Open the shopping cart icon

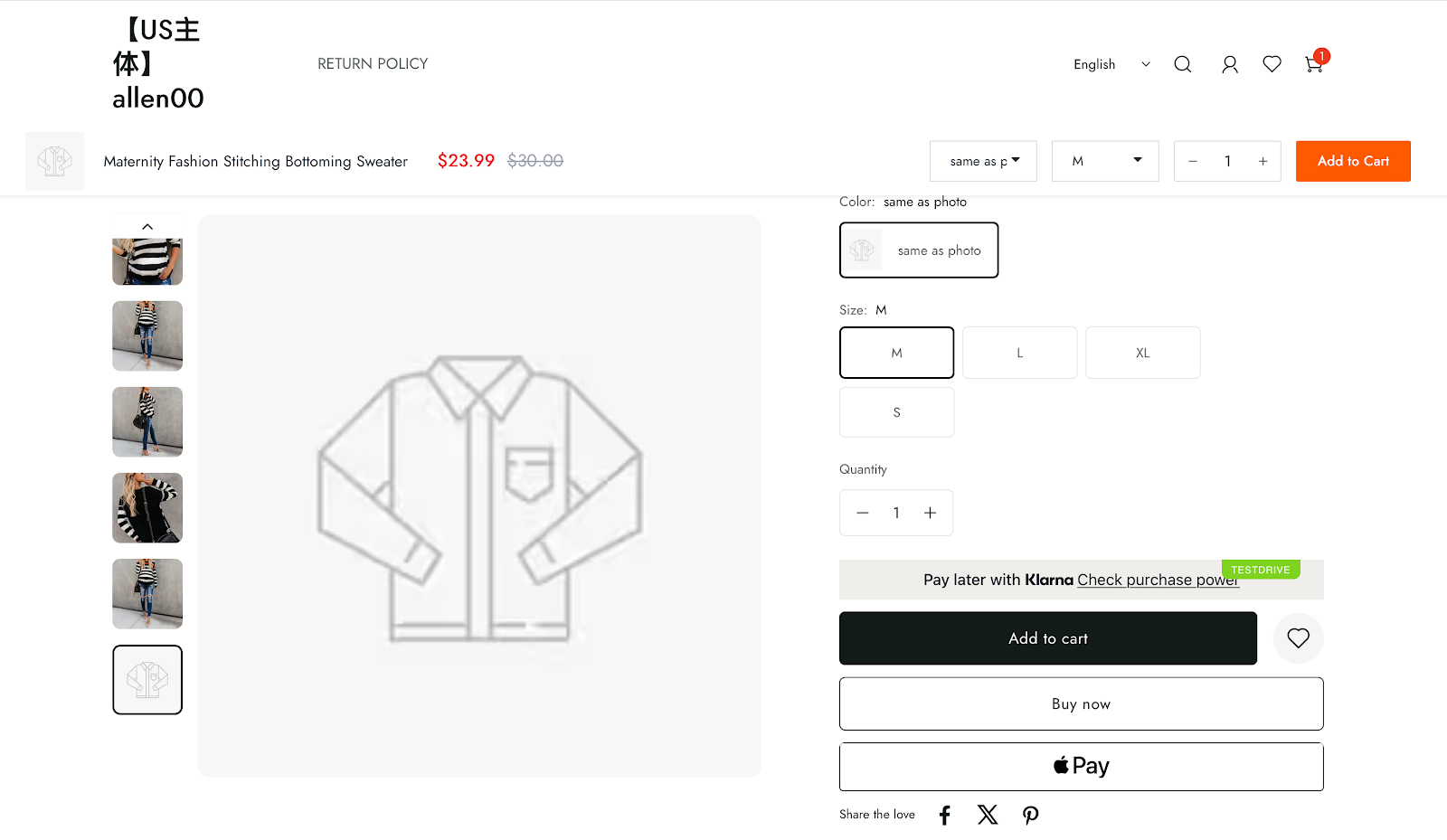1314,64
